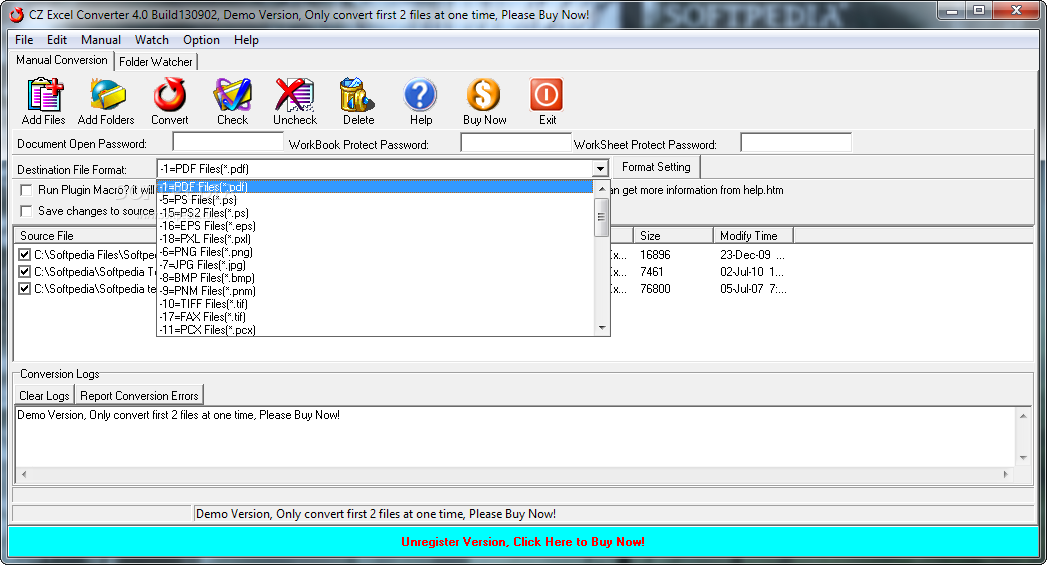Viewport: 1047px width, 565px height.
Task: Click the Demo Version message in status bar
Action: [375, 514]
